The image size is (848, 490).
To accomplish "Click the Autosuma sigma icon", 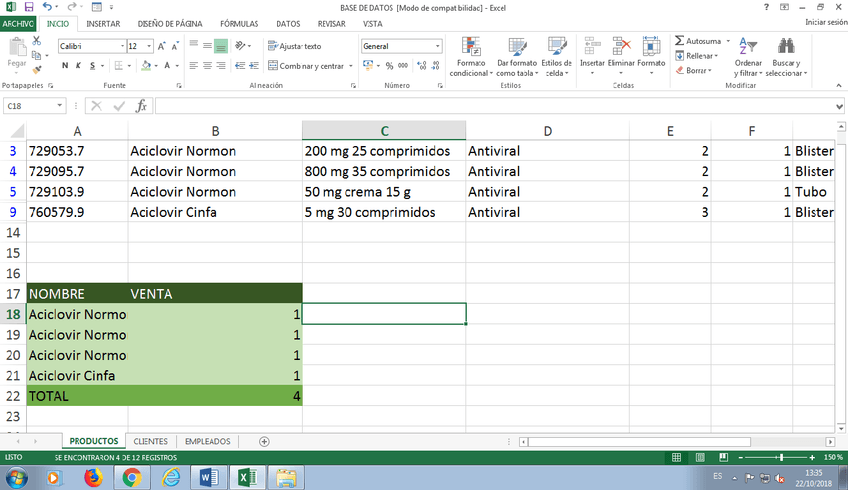I will [x=680, y=41].
